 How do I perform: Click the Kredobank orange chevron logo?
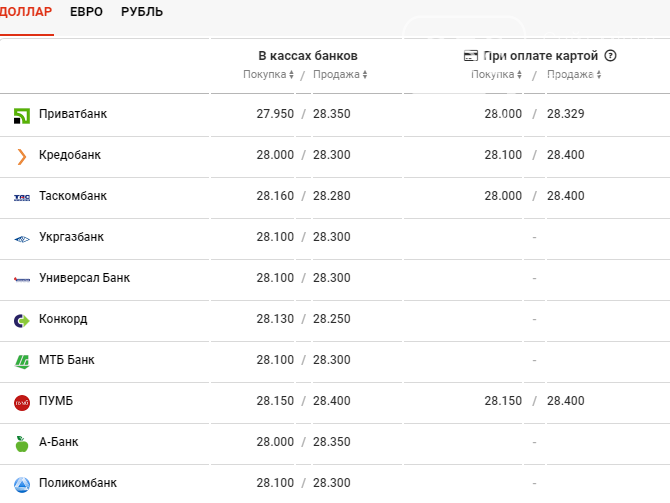[22, 156]
